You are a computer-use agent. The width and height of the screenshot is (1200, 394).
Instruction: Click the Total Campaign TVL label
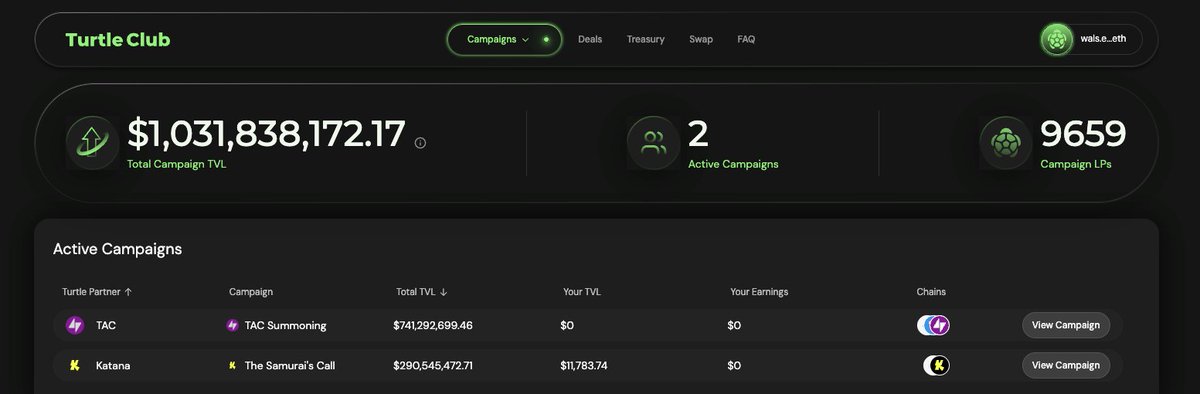177,163
